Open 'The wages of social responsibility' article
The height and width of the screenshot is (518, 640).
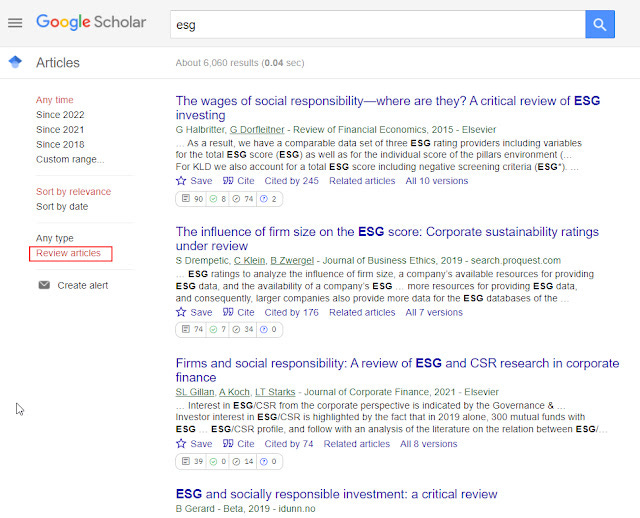click(x=388, y=108)
